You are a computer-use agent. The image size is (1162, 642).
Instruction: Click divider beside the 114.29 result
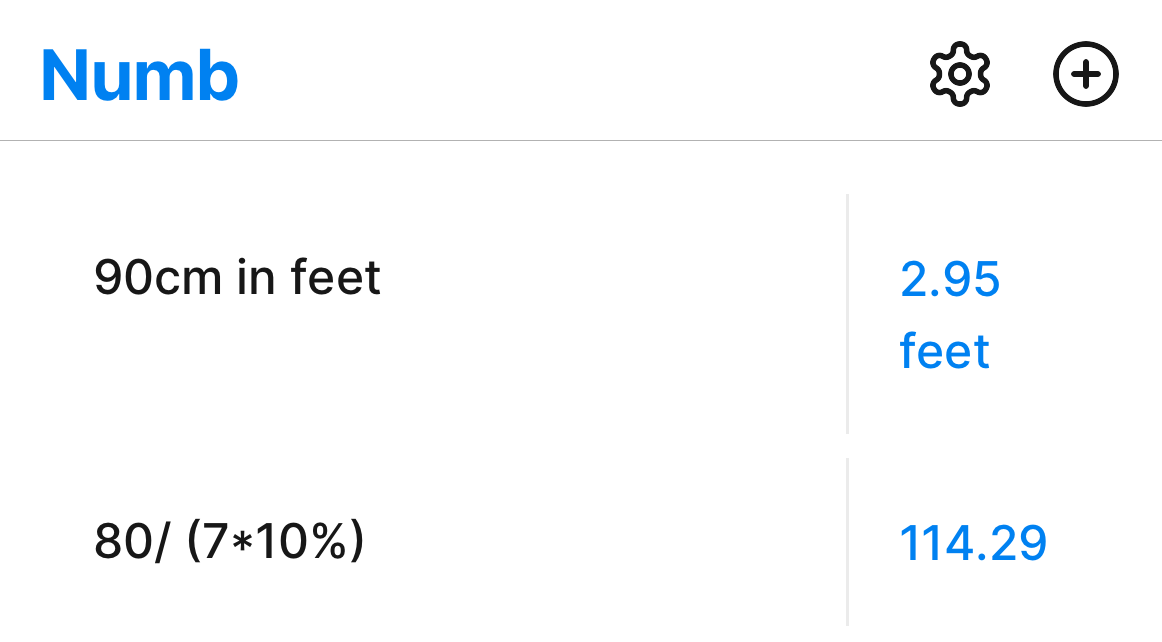[x=847, y=542]
